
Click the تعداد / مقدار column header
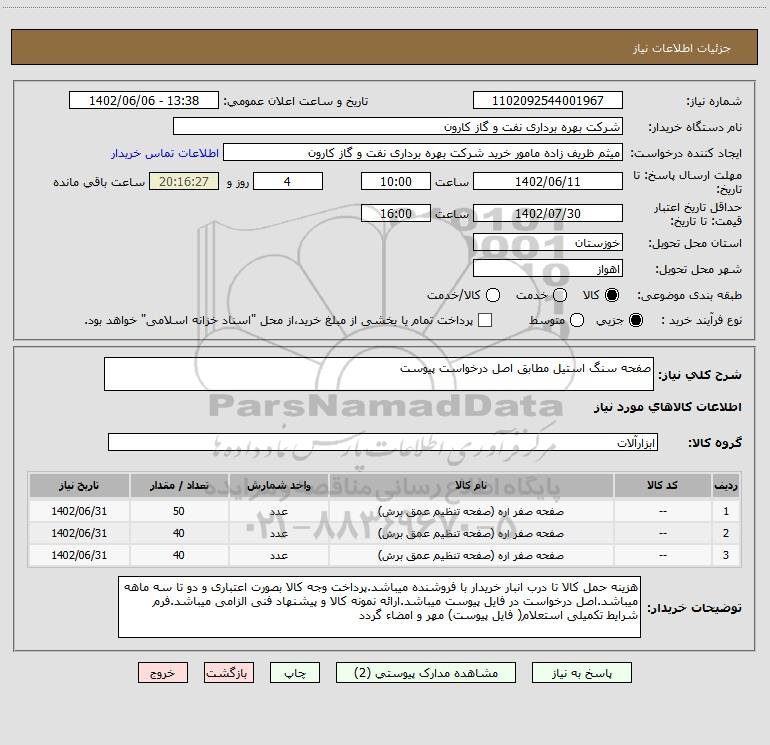[179, 486]
